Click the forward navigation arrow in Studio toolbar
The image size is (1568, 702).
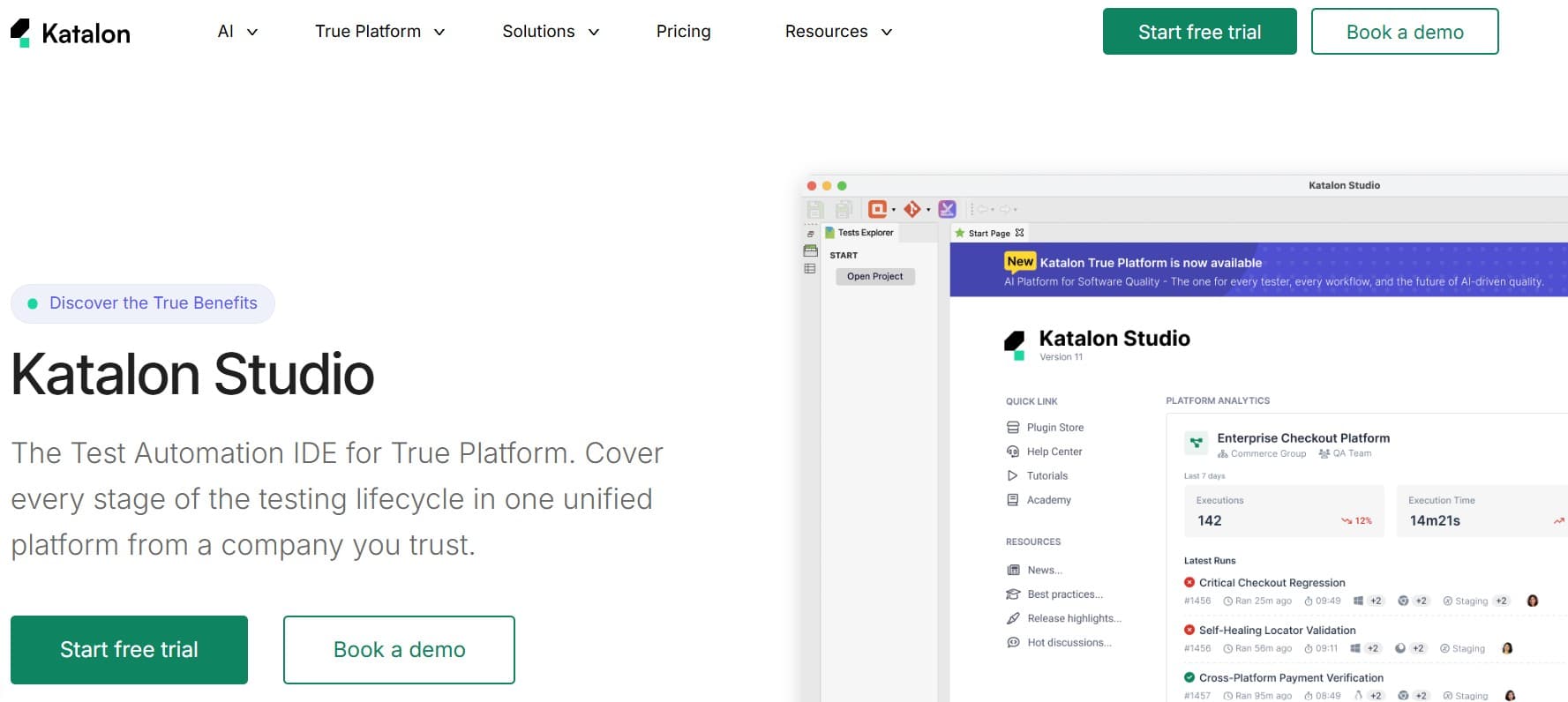(1005, 210)
